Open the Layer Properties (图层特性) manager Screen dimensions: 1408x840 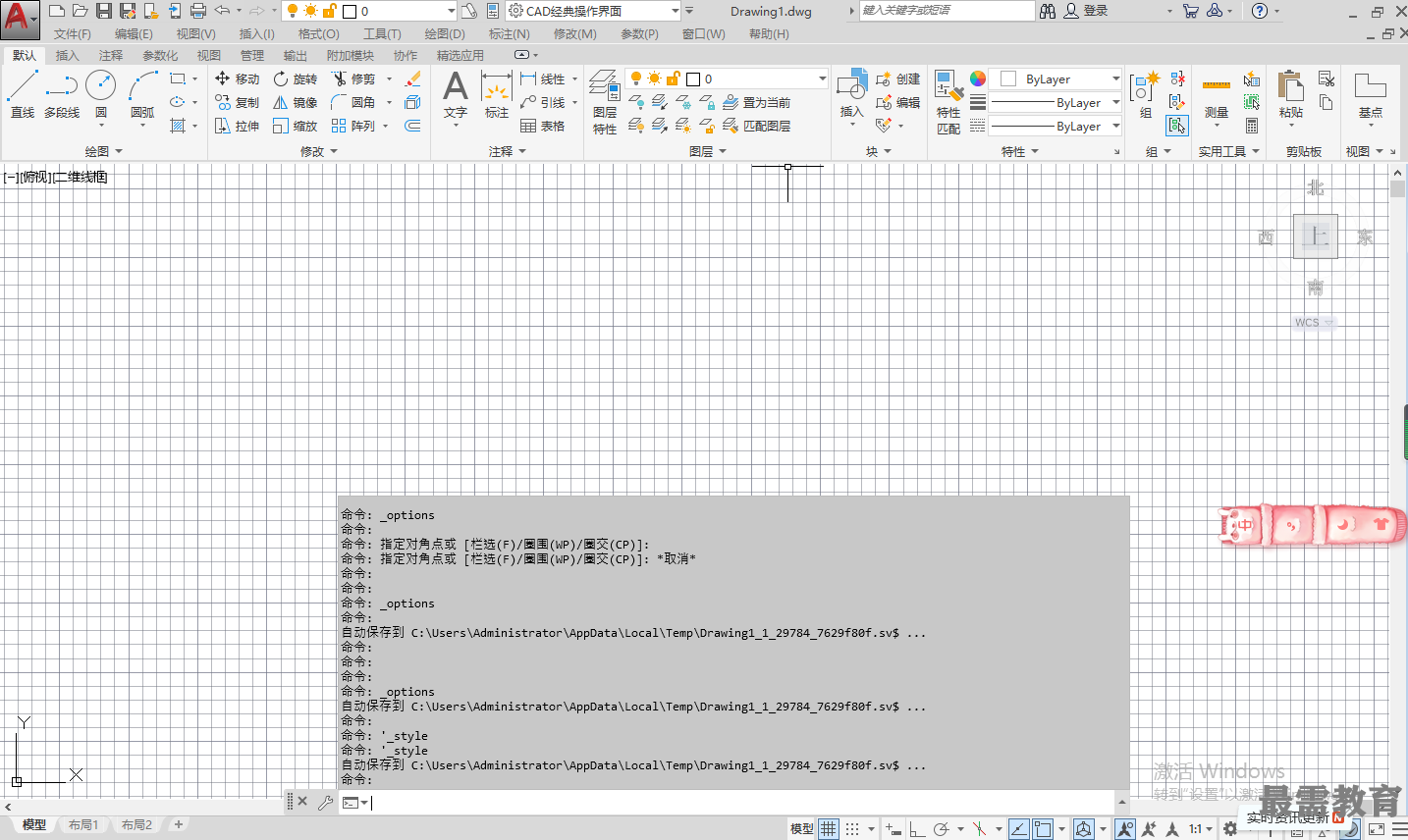605,102
